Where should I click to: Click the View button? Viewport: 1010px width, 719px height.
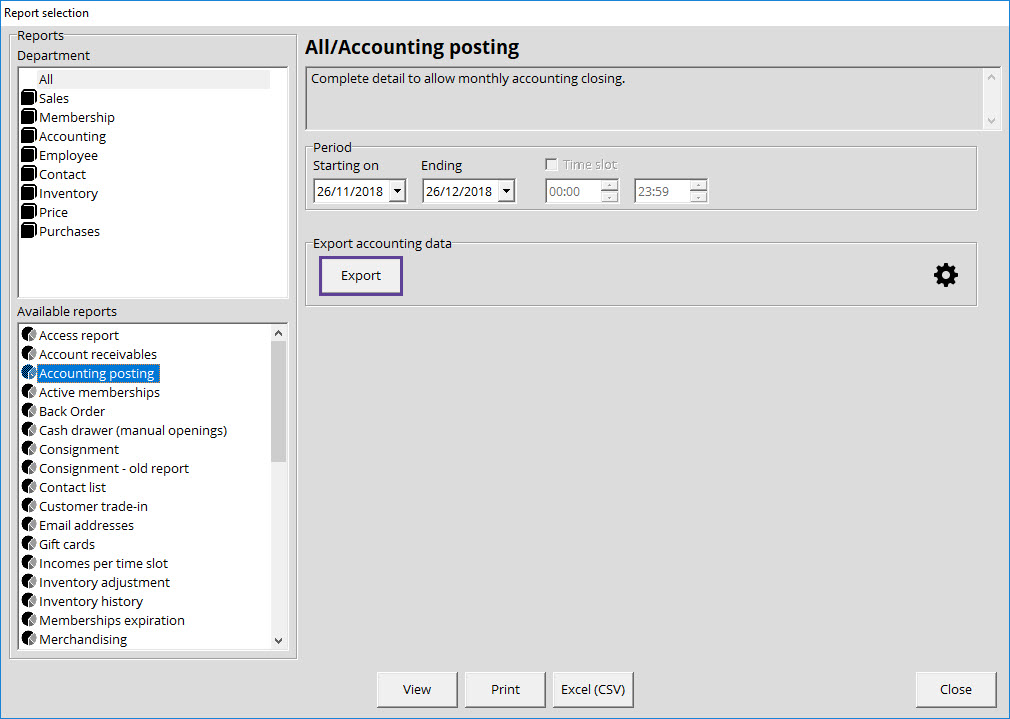416,689
